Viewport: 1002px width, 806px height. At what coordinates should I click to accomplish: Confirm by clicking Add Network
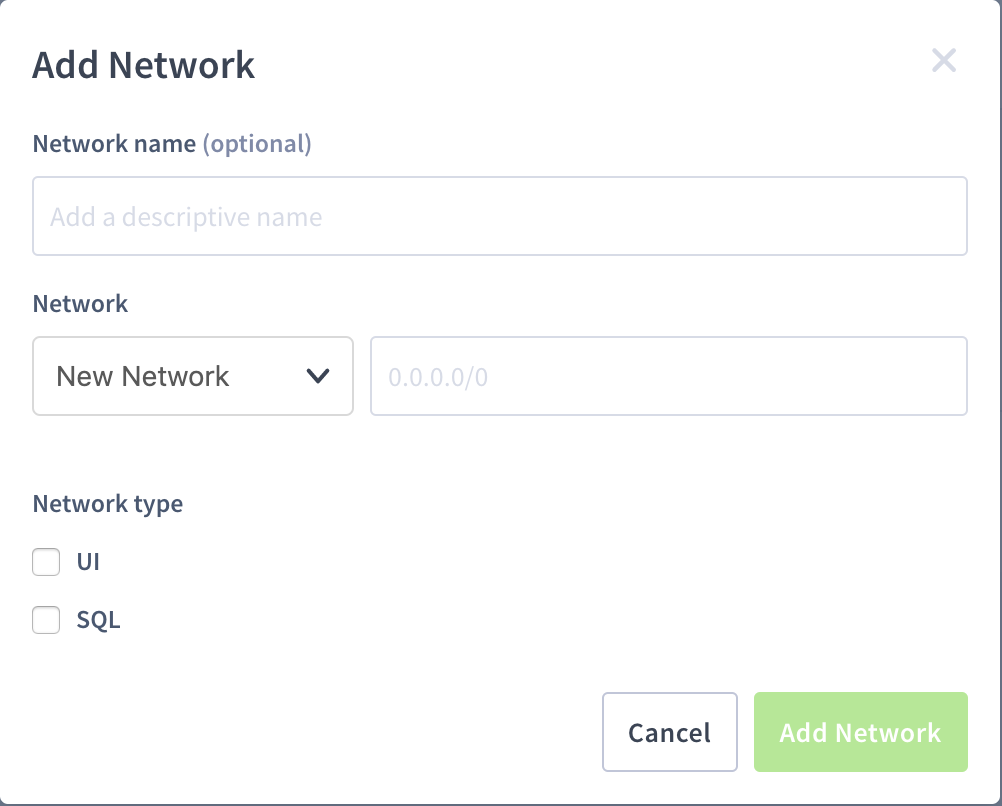(860, 732)
